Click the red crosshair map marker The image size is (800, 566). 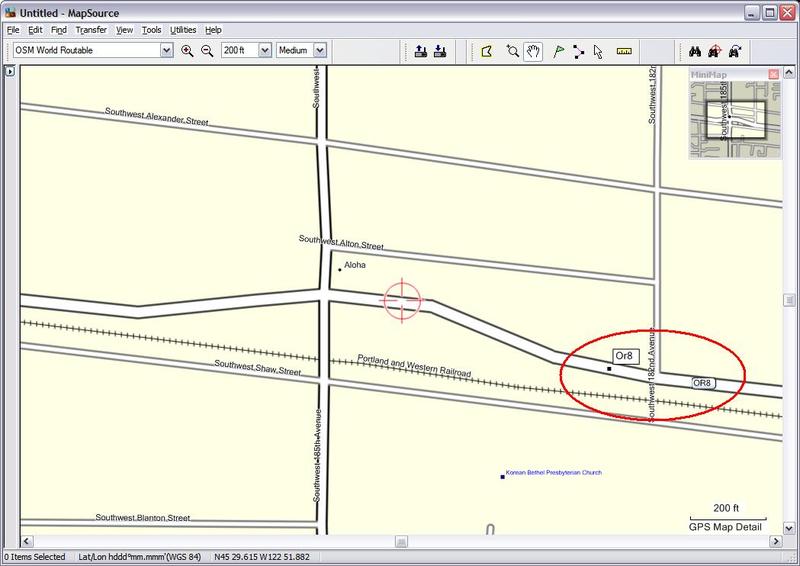402,301
